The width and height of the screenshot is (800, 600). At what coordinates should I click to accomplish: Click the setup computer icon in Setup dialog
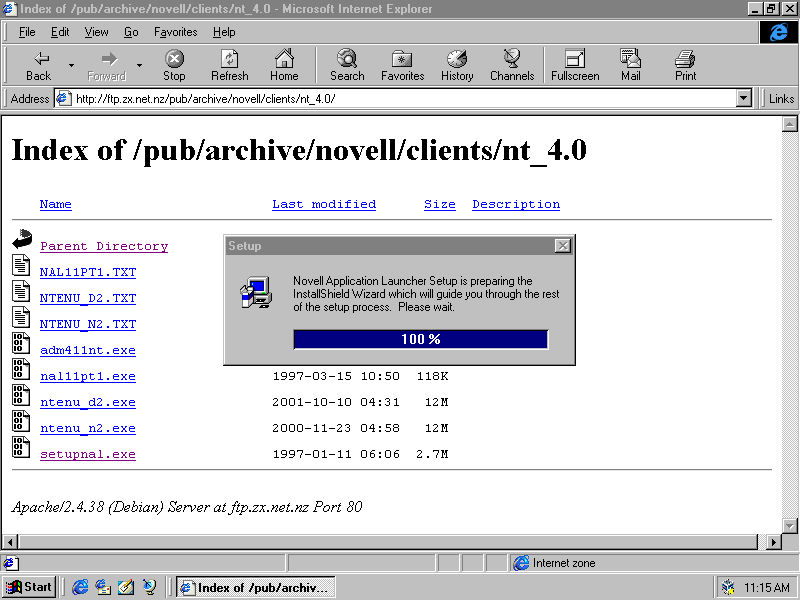(x=256, y=292)
